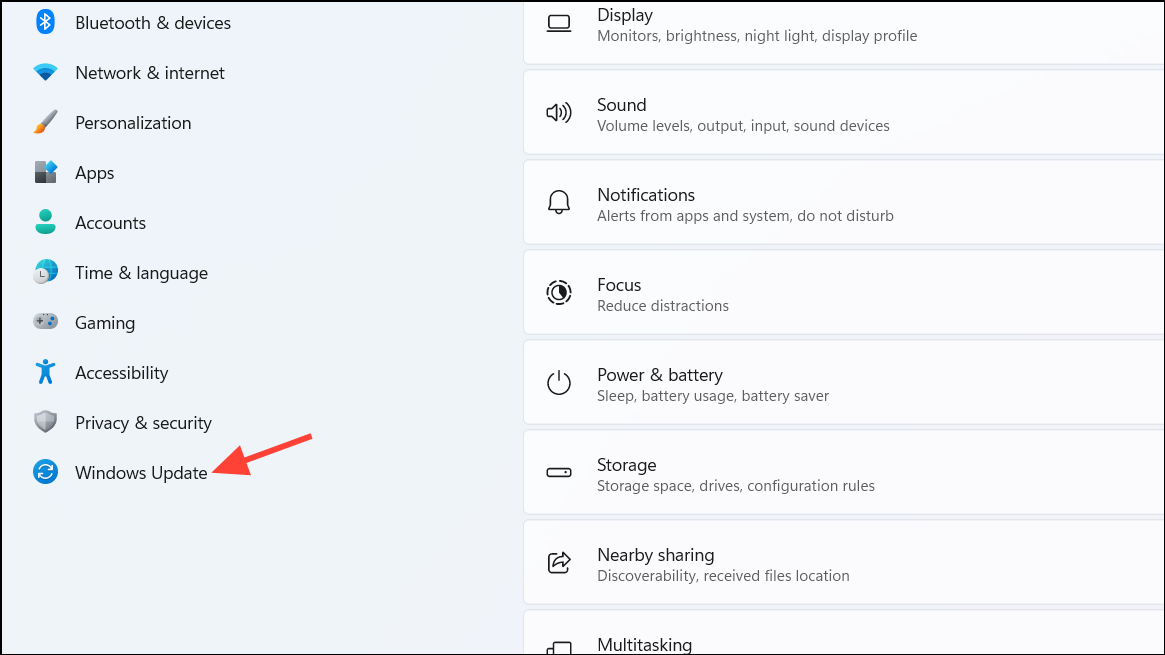Viewport: 1165px width, 655px height.
Task: Click the Power & battery icon
Action: point(559,381)
